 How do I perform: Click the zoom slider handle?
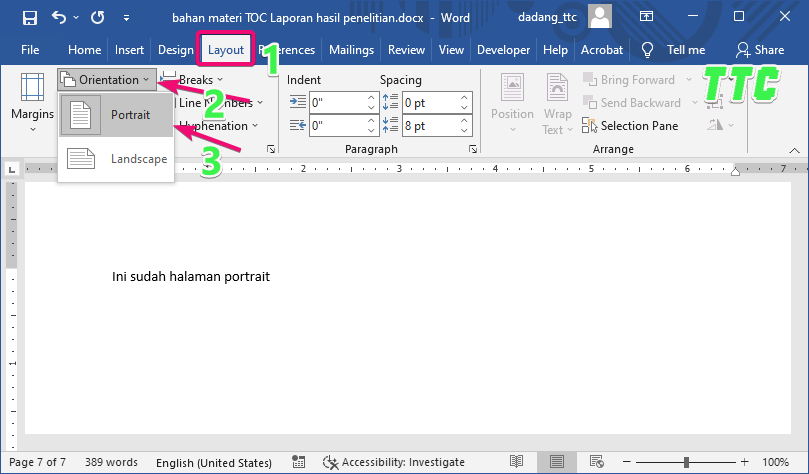pyautogui.click(x=686, y=462)
